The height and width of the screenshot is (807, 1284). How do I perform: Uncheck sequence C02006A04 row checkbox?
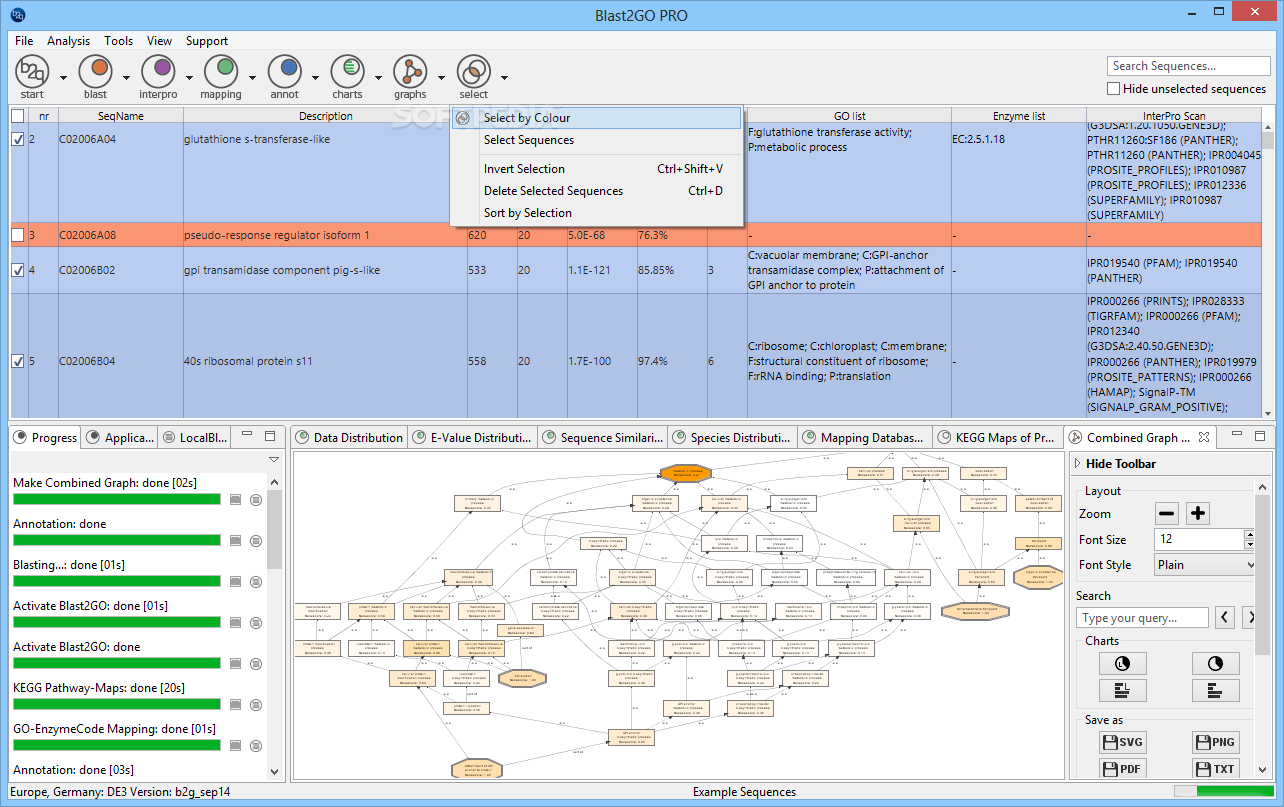coord(18,139)
